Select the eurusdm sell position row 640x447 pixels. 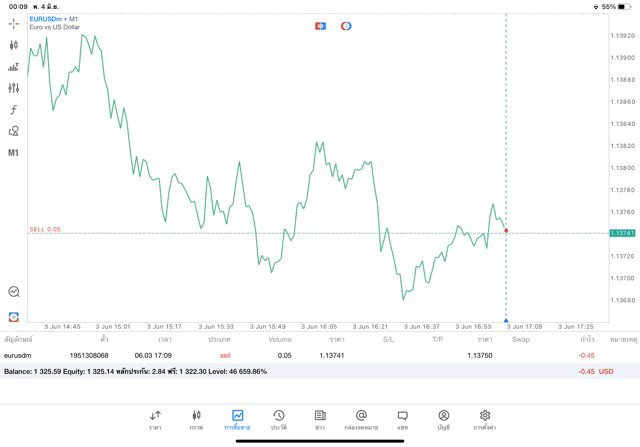coord(300,355)
